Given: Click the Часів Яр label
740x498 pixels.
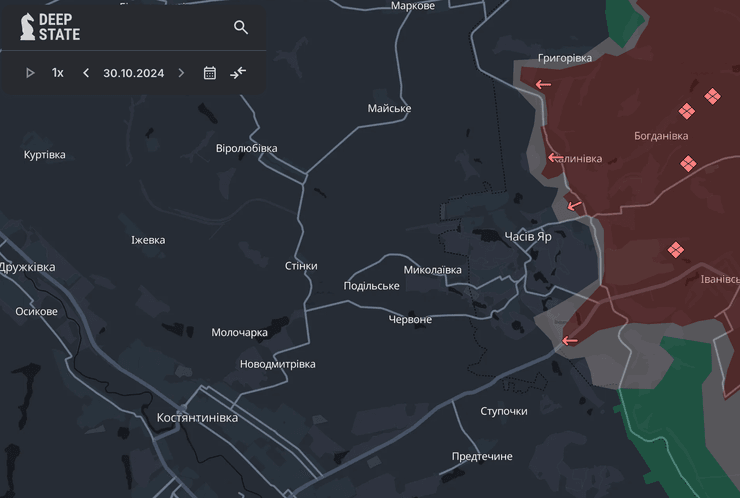Looking at the screenshot, I should 528,236.
